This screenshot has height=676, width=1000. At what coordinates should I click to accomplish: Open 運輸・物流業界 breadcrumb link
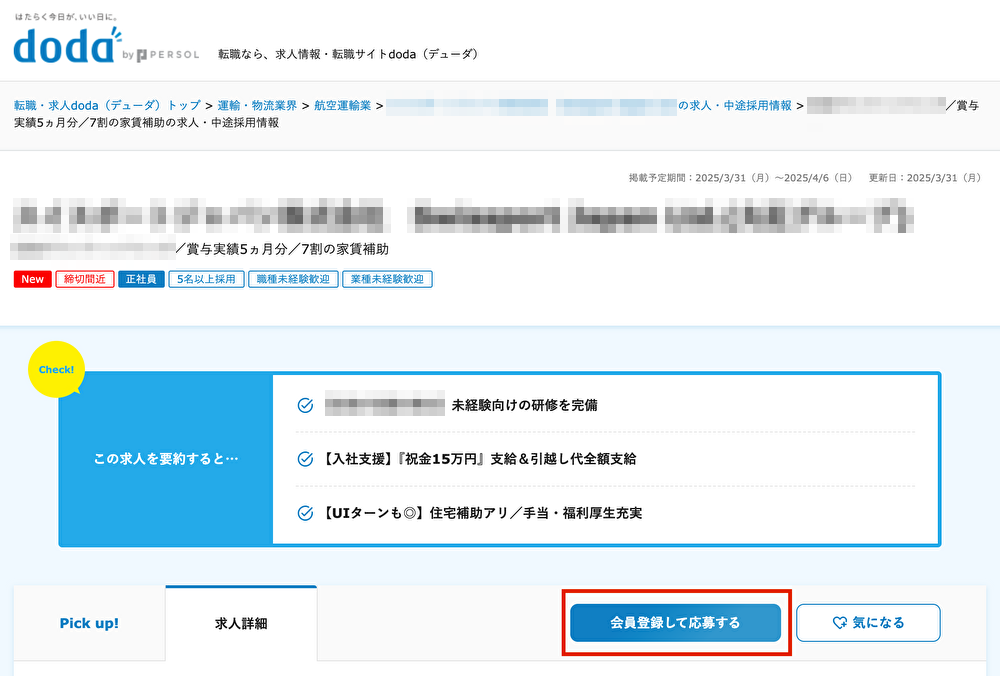point(257,105)
